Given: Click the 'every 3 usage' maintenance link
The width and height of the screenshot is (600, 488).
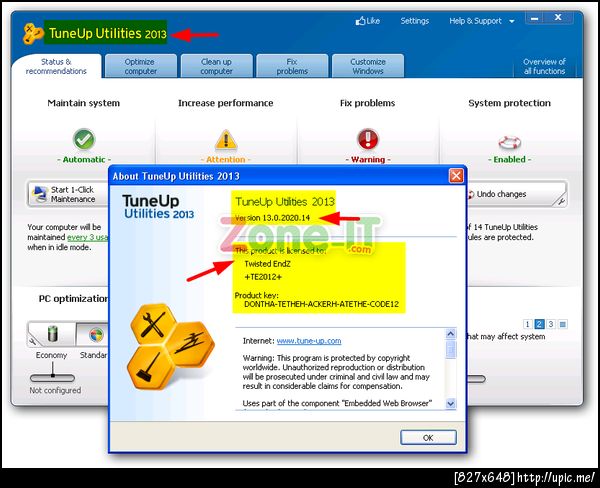Looking at the screenshot, I should click(88, 237).
